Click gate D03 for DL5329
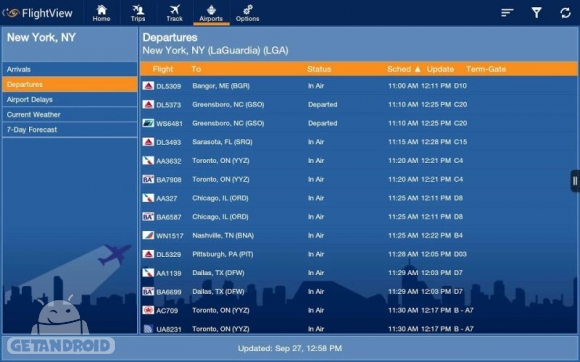The image size is (580, 362). pyautogui.click(x=460, y=254)
